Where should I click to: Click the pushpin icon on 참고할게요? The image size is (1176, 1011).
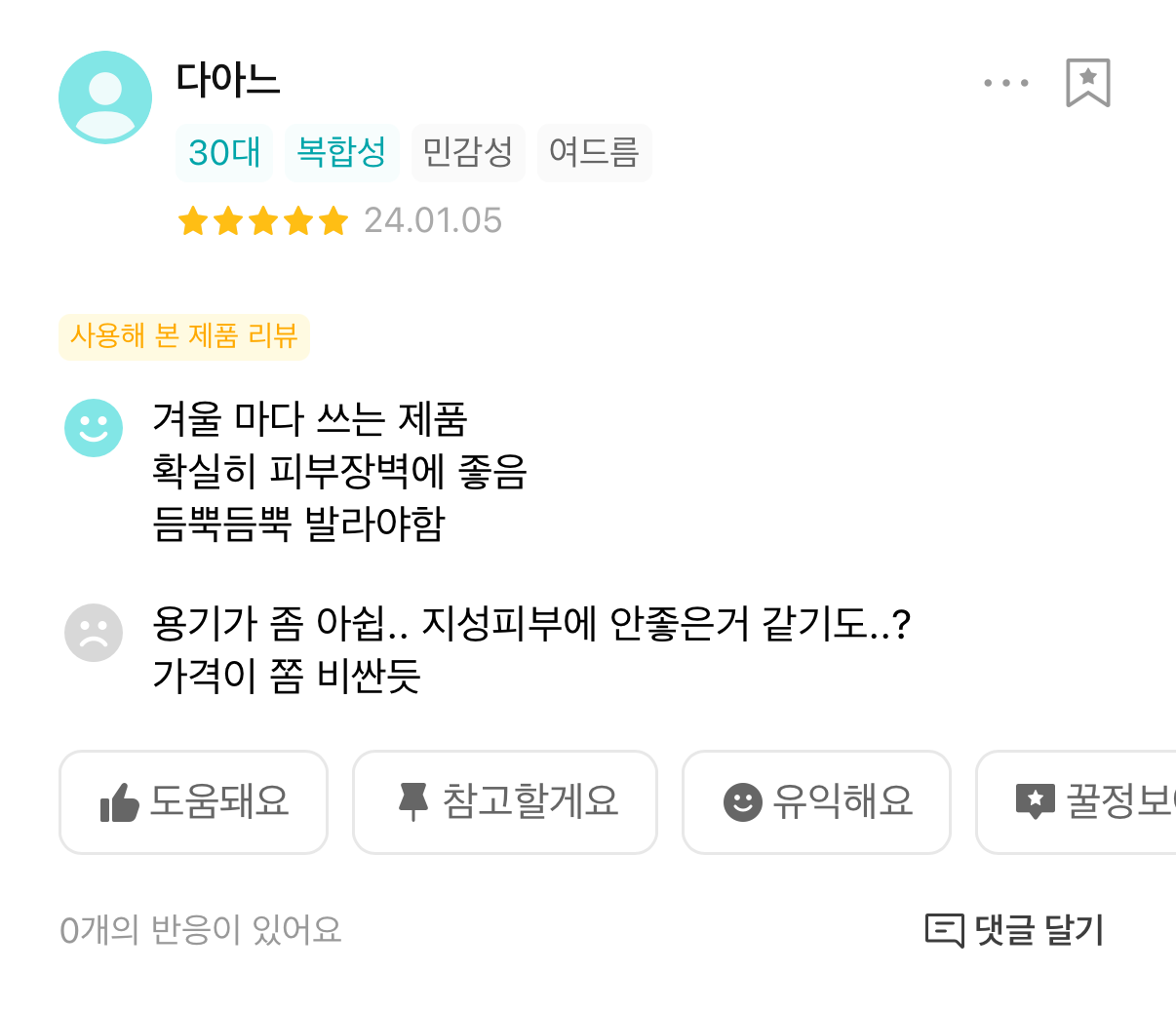coord(412,801)
